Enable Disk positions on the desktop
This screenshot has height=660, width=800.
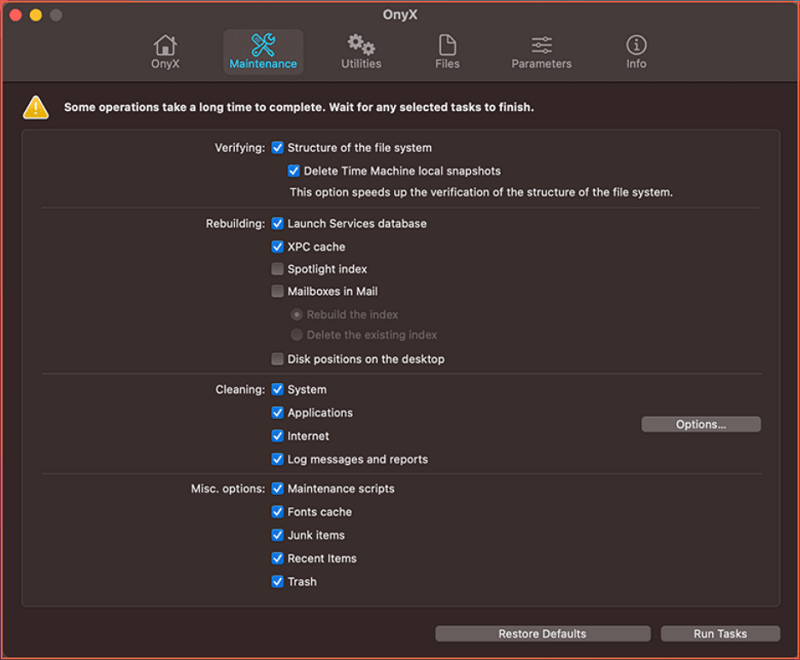(278, 359)
